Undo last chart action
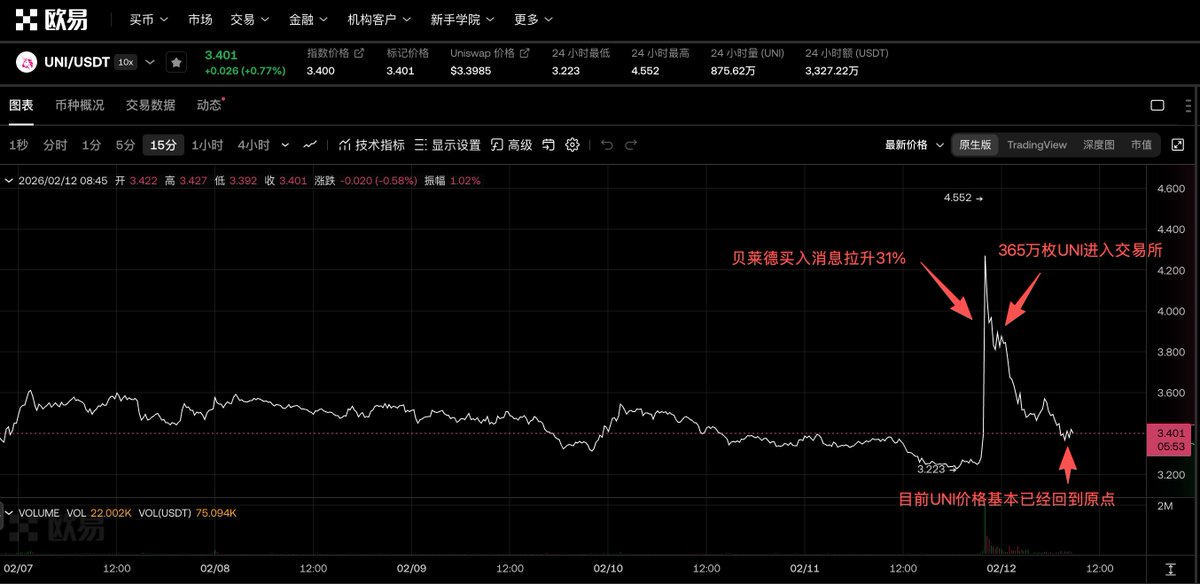 606,145
